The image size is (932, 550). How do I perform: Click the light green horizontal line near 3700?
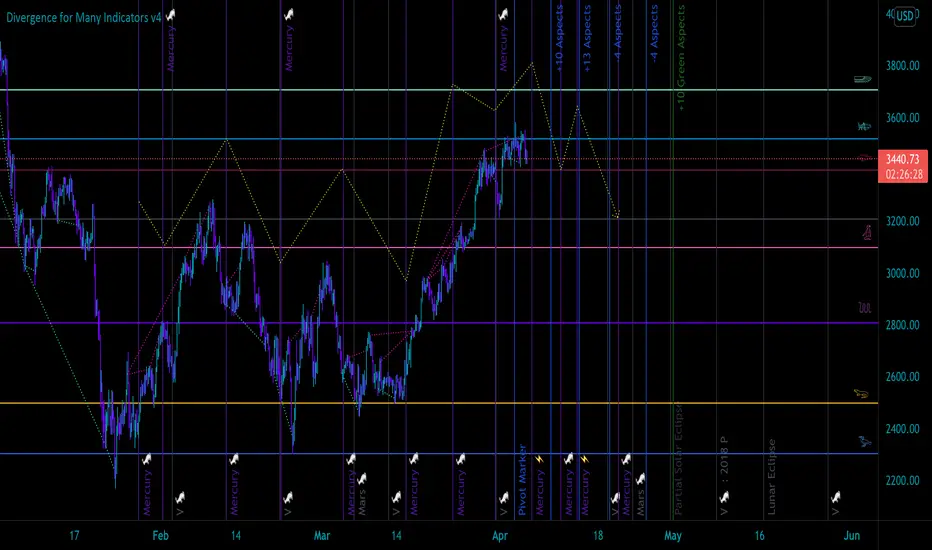pos(439,90)
